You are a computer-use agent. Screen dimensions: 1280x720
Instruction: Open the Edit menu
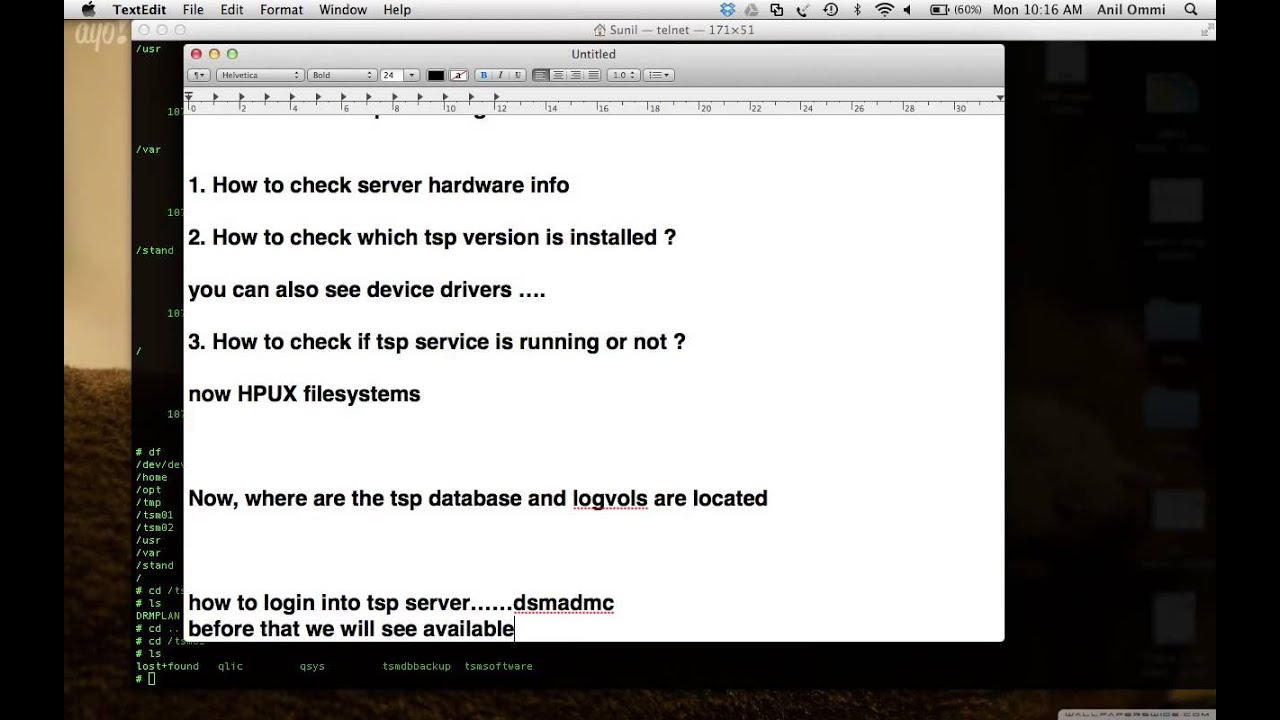click(x=232, y=10)
